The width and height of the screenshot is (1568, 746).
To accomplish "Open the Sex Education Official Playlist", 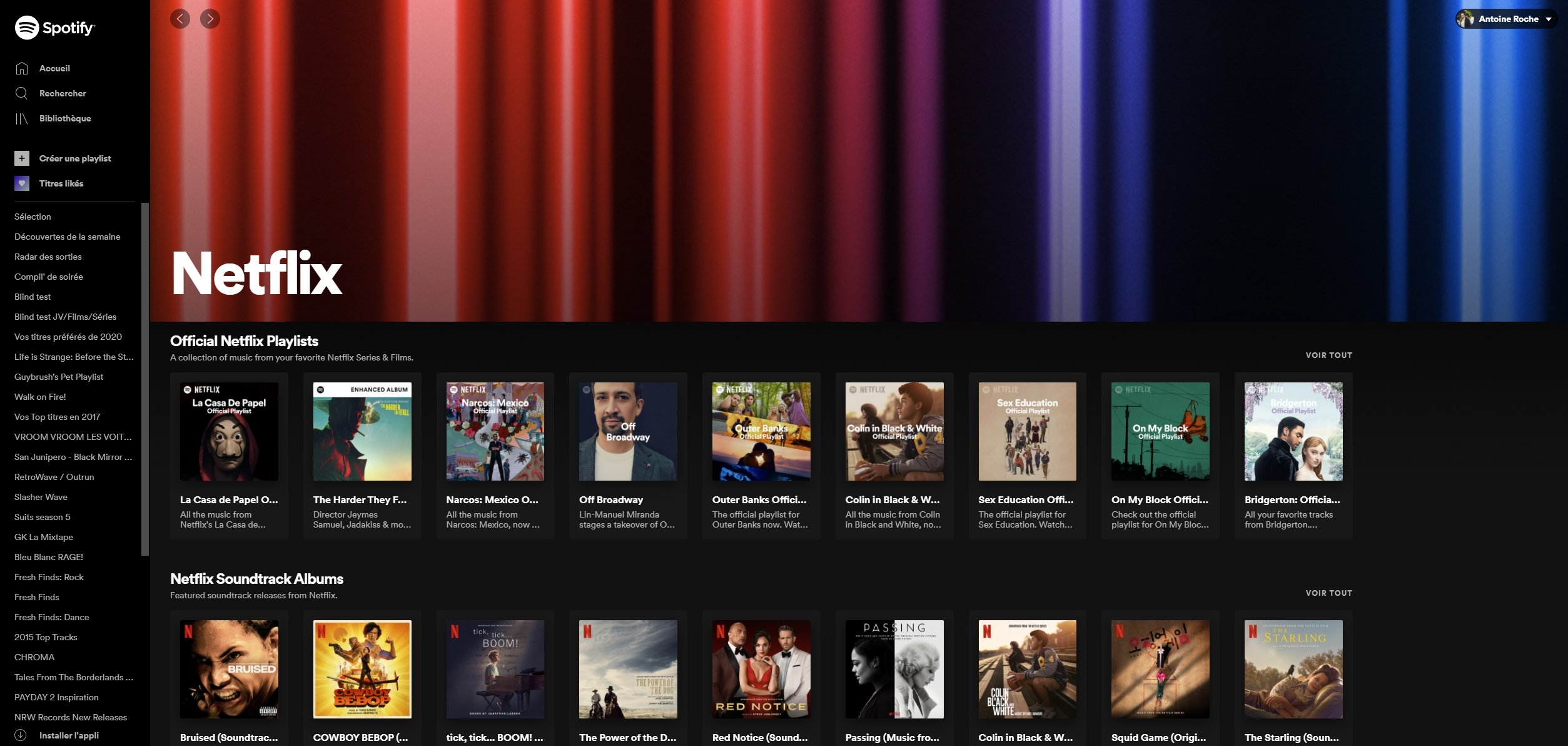I will pyautogui.click(x=1027, y=431).
